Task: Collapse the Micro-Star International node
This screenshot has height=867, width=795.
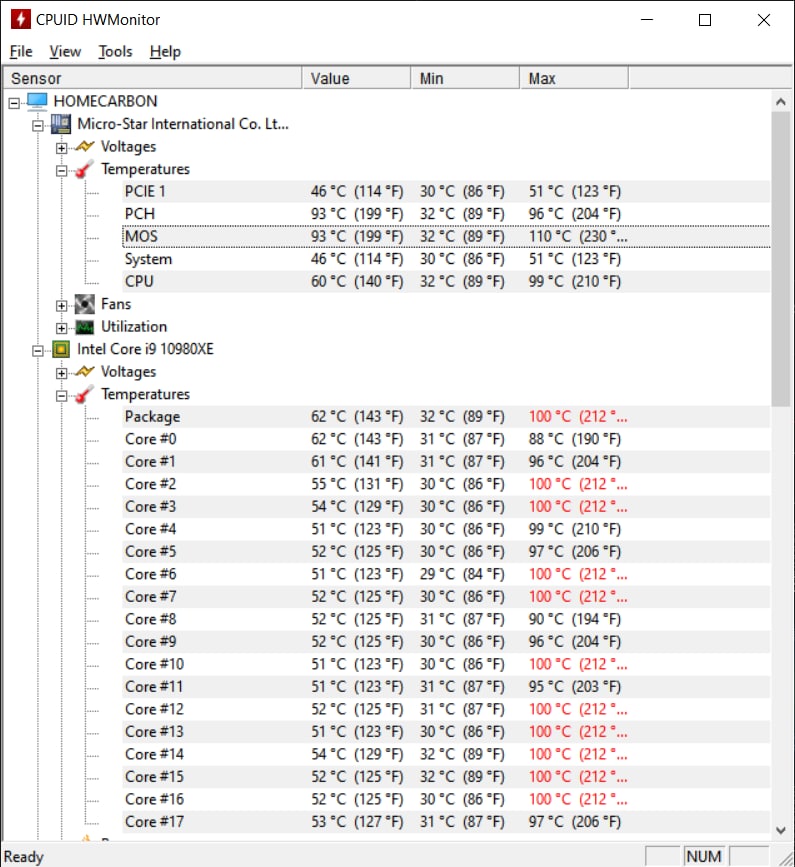Action: [x=38, y=126]
